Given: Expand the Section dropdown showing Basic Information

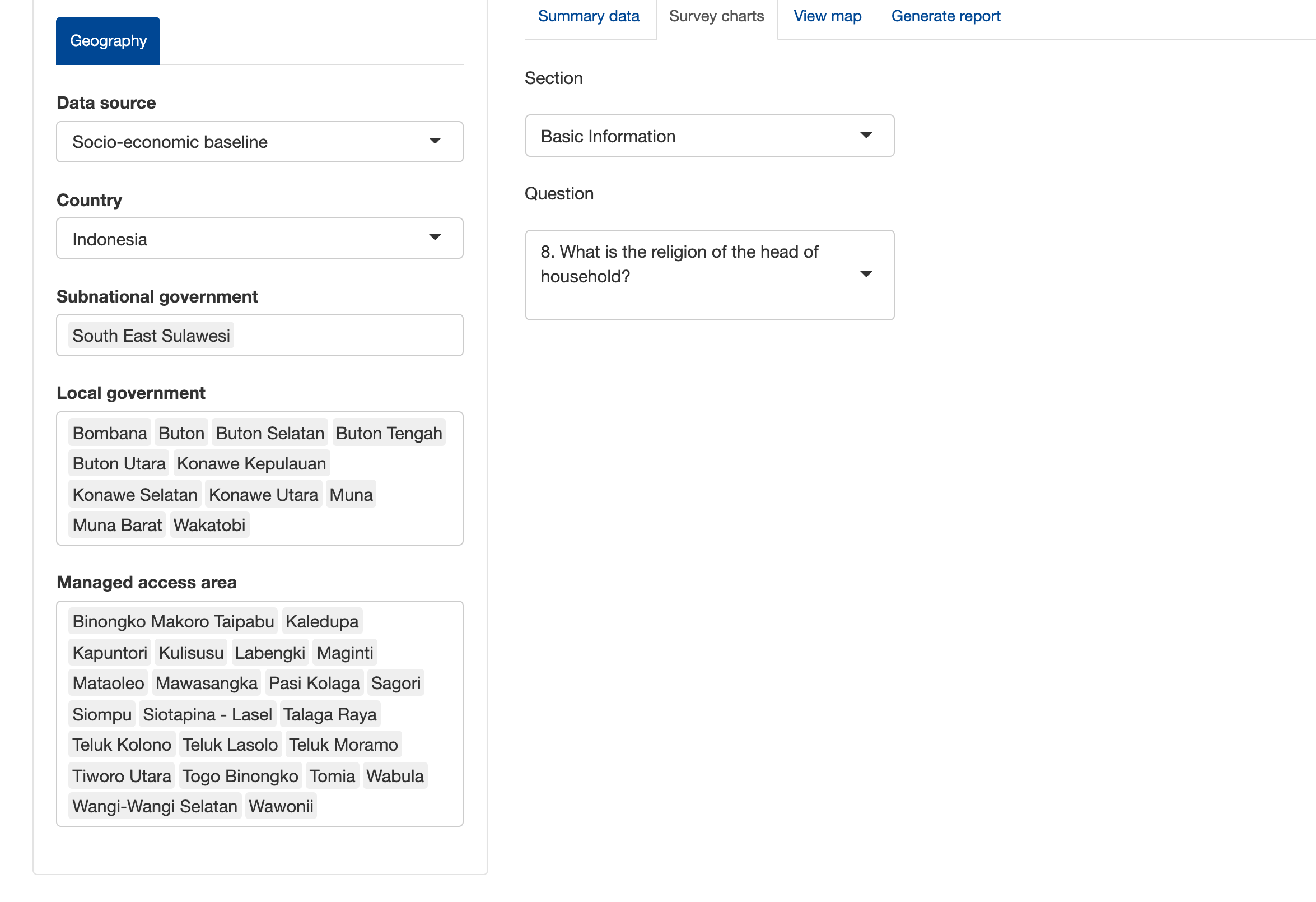Looking at the screenshot, I should click(x=709, y=136).
